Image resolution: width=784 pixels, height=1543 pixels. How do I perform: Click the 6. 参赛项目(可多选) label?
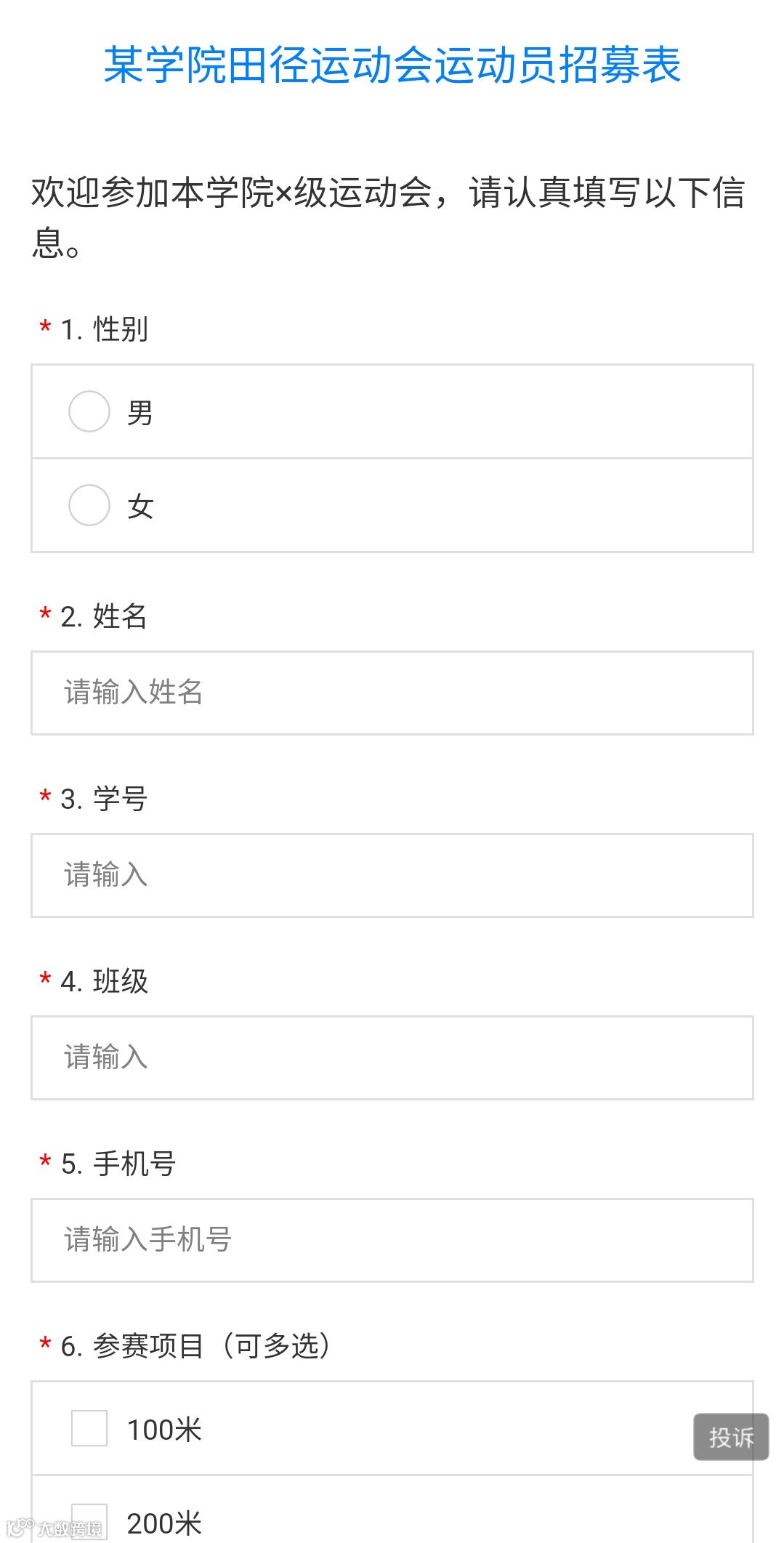(x=196, y=1346)
